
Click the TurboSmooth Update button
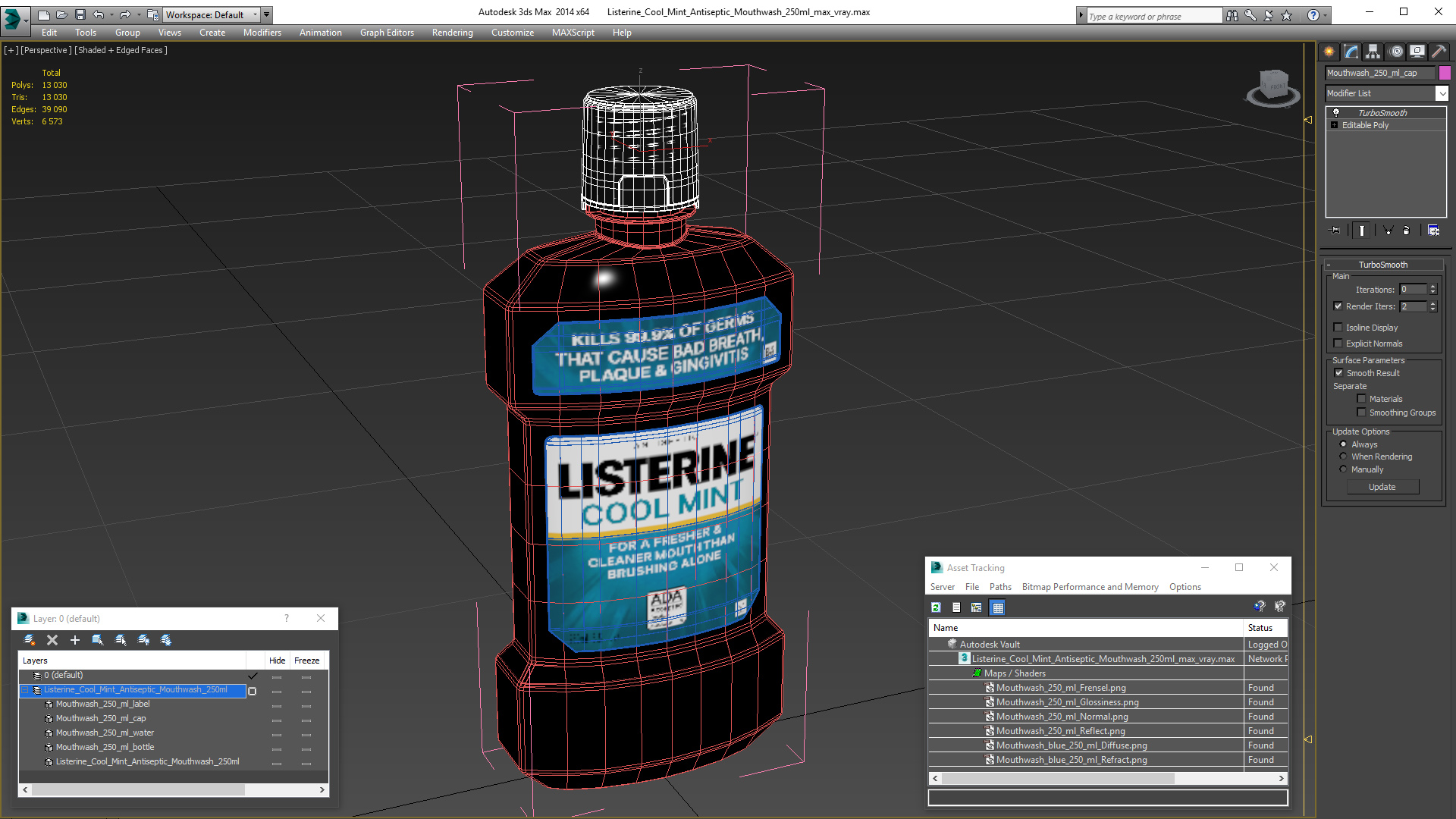1382,487
